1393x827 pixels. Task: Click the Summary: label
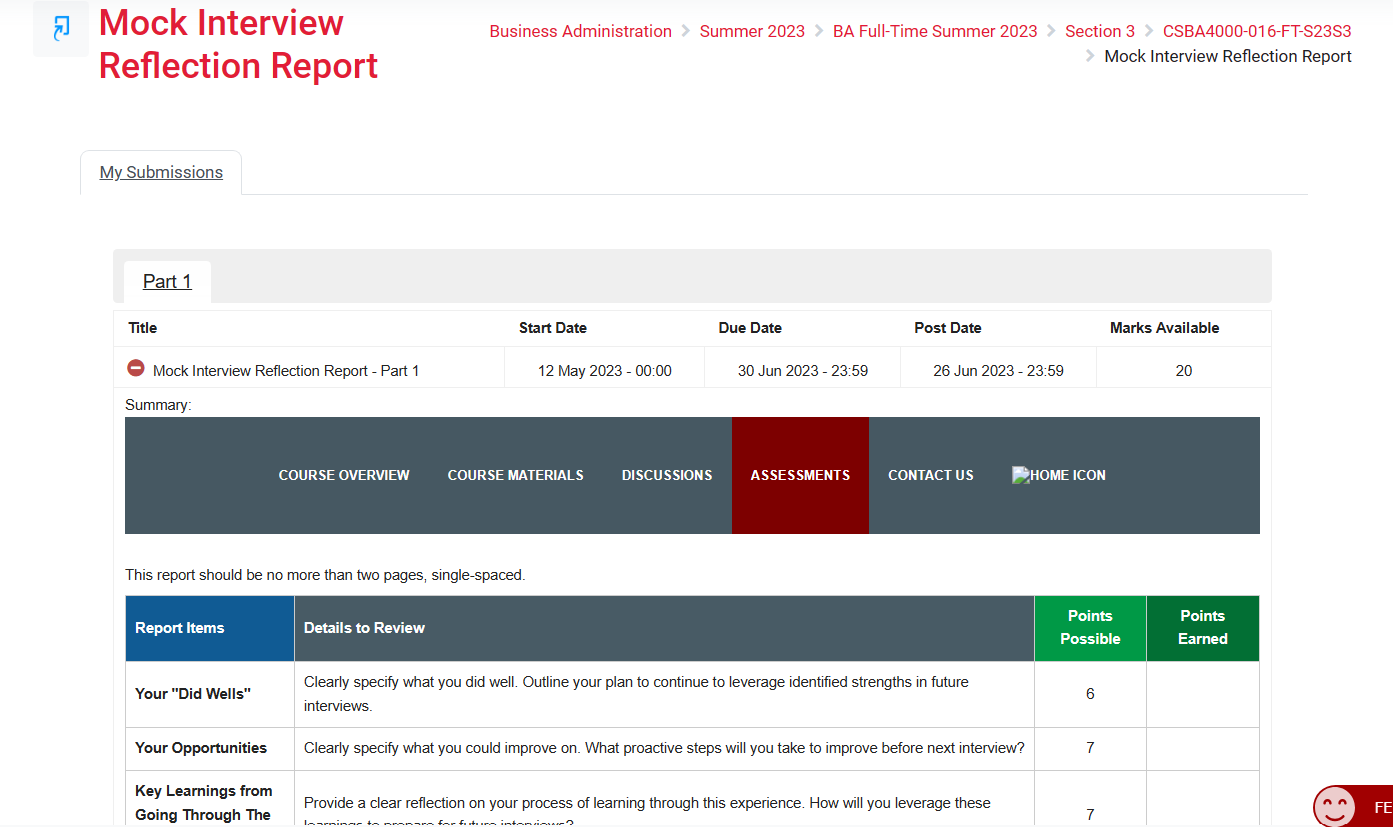[x=158, y=405]
